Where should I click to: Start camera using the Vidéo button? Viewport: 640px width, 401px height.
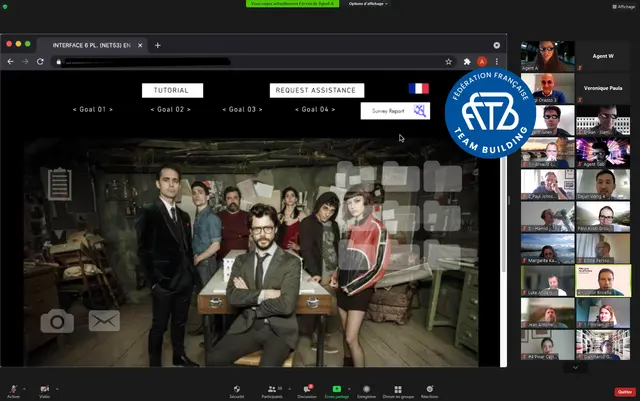(x=44, y=390)
